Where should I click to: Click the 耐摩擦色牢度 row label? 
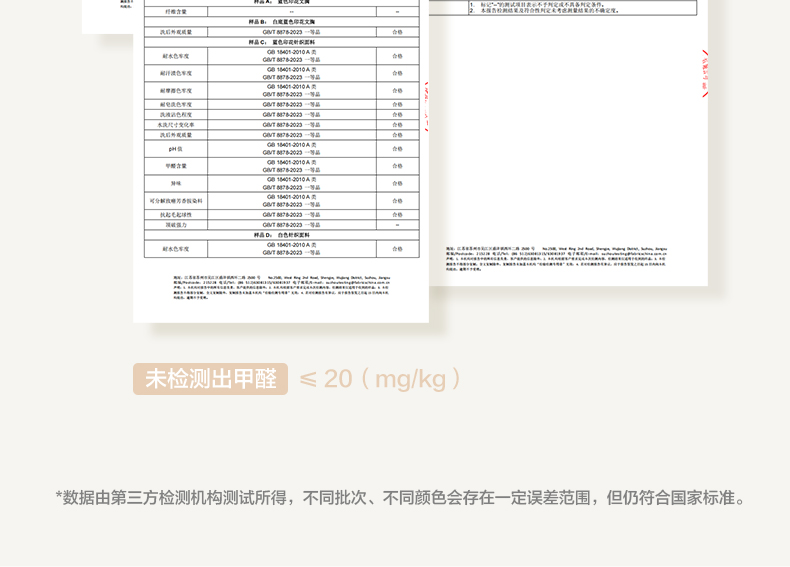tap(176, 91)
